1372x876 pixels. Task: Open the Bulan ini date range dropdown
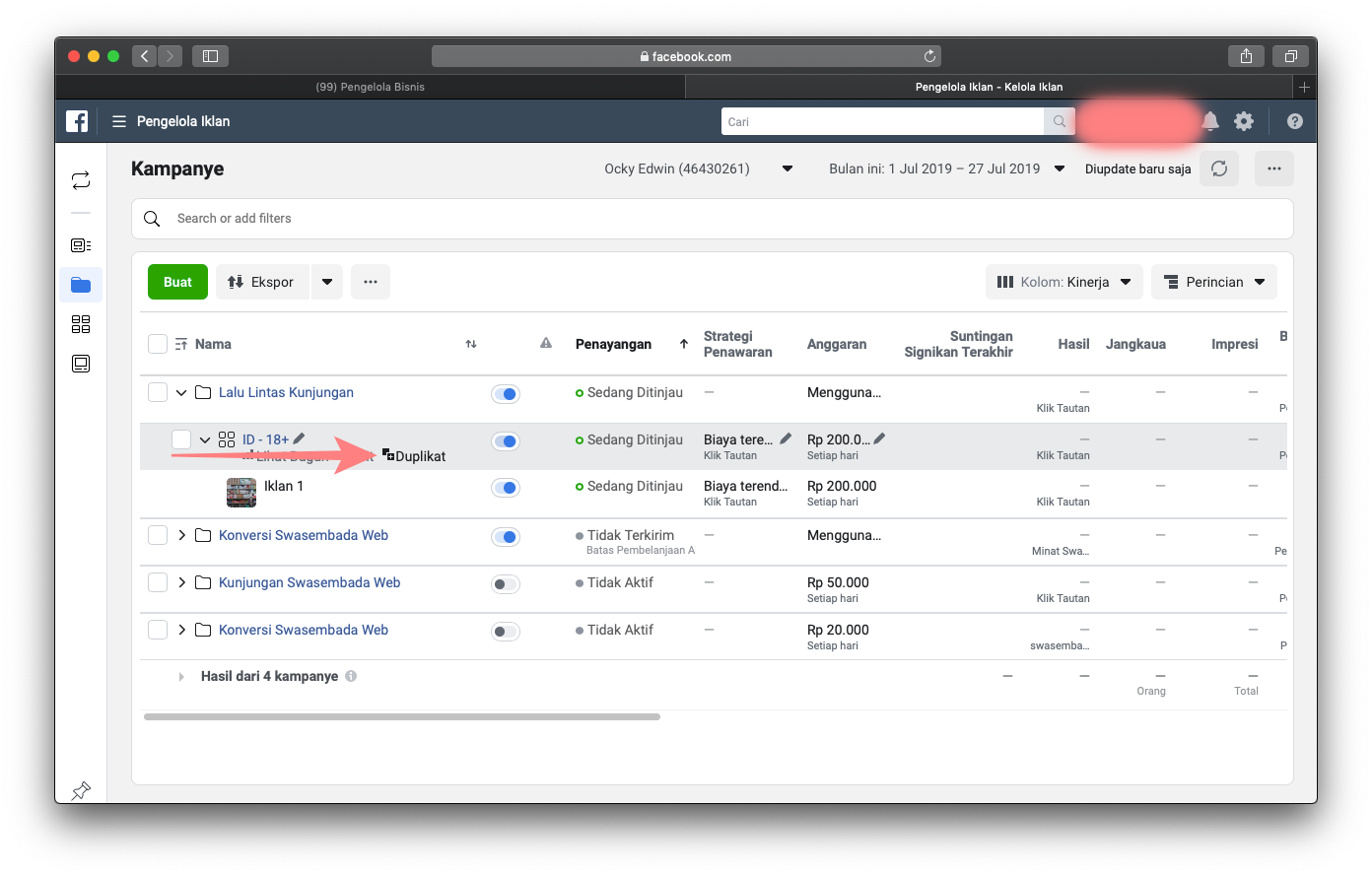coord(946,168)
